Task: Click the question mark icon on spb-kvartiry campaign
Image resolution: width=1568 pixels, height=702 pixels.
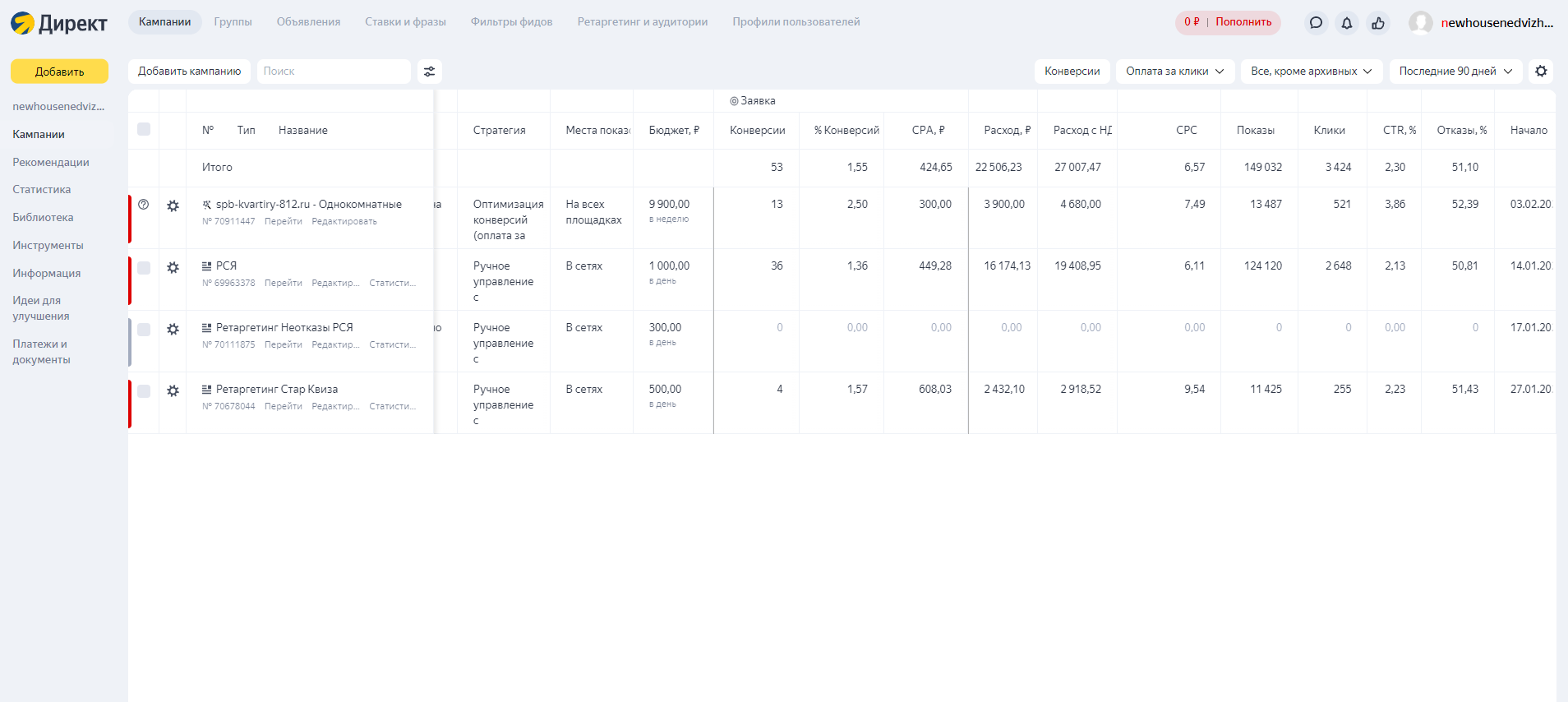Action: coord(144,205)
